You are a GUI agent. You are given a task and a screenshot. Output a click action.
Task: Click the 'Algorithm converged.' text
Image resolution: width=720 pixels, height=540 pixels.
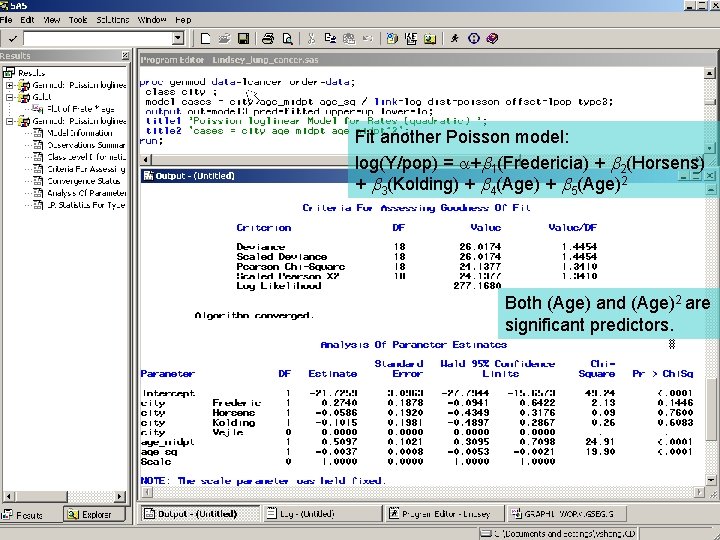pos(254,315)
